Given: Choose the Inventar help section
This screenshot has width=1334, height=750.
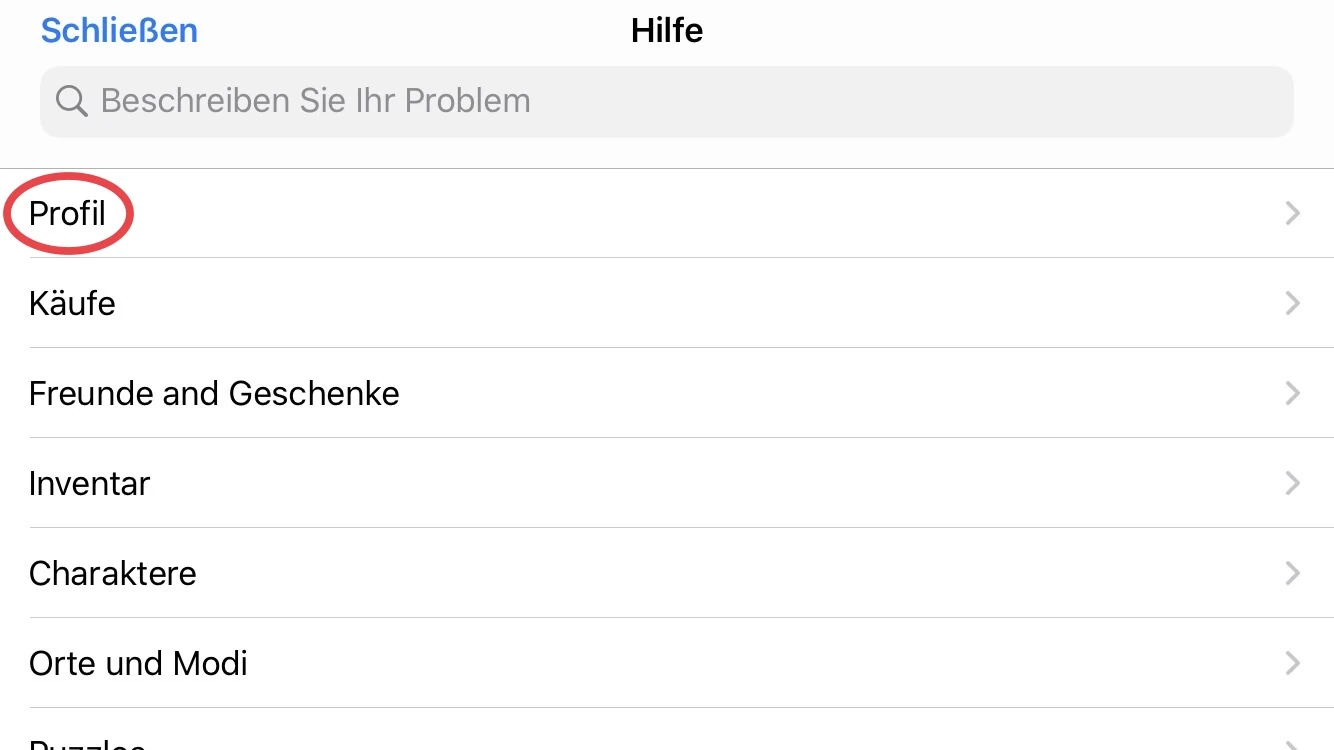Looking at the screenshot, I should click(89, 483).
